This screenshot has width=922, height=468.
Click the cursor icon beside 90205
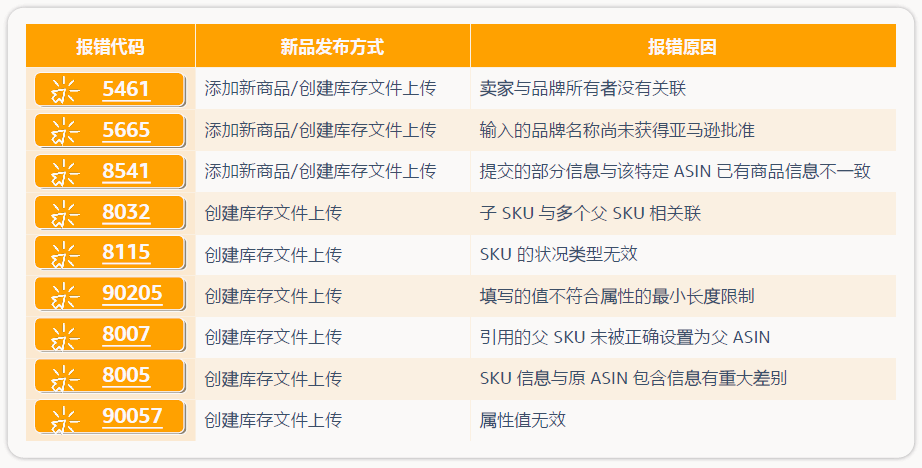64,296
